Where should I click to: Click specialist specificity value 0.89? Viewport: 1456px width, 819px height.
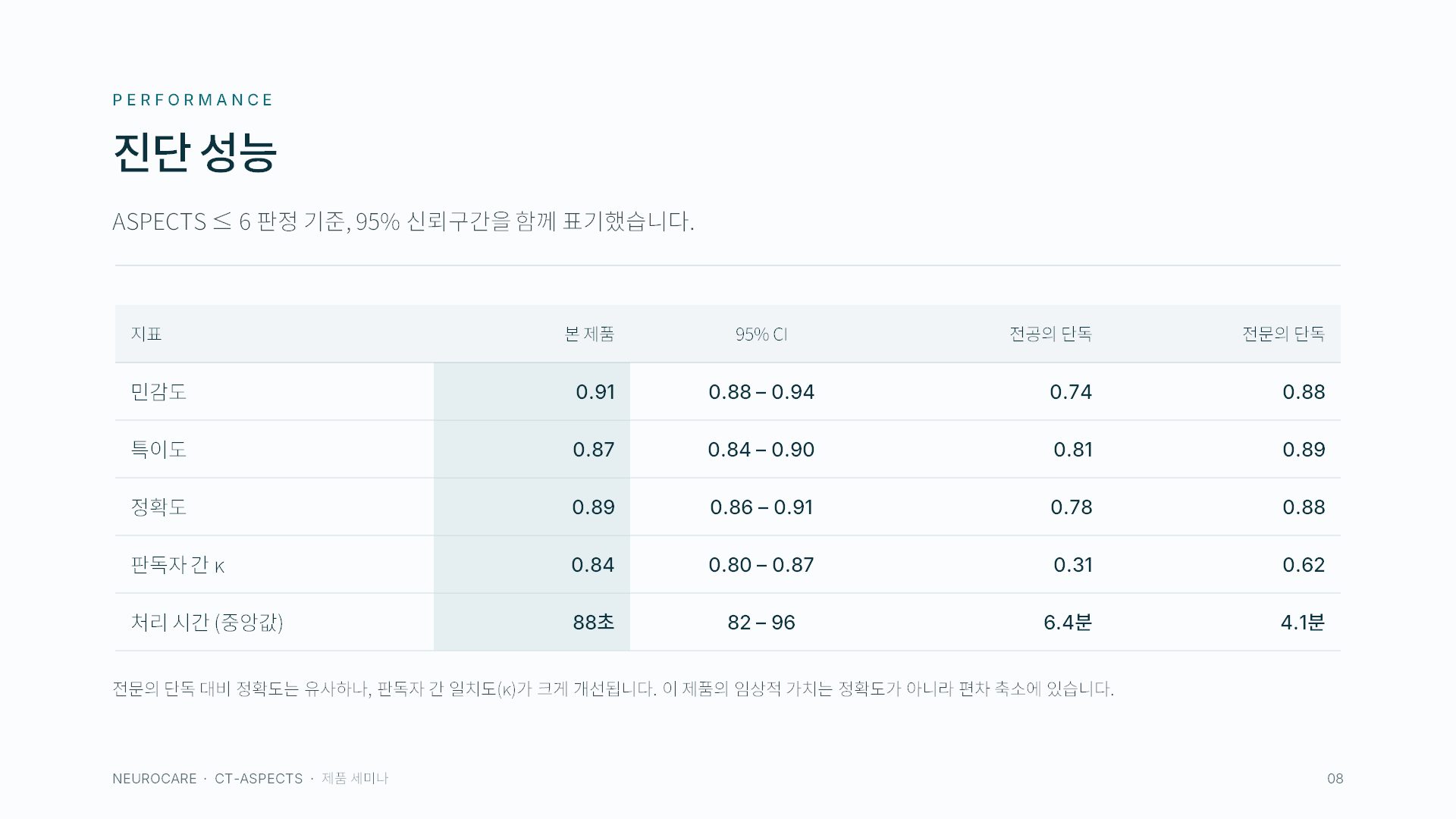pyautogui.click(x=1304, y=450)
